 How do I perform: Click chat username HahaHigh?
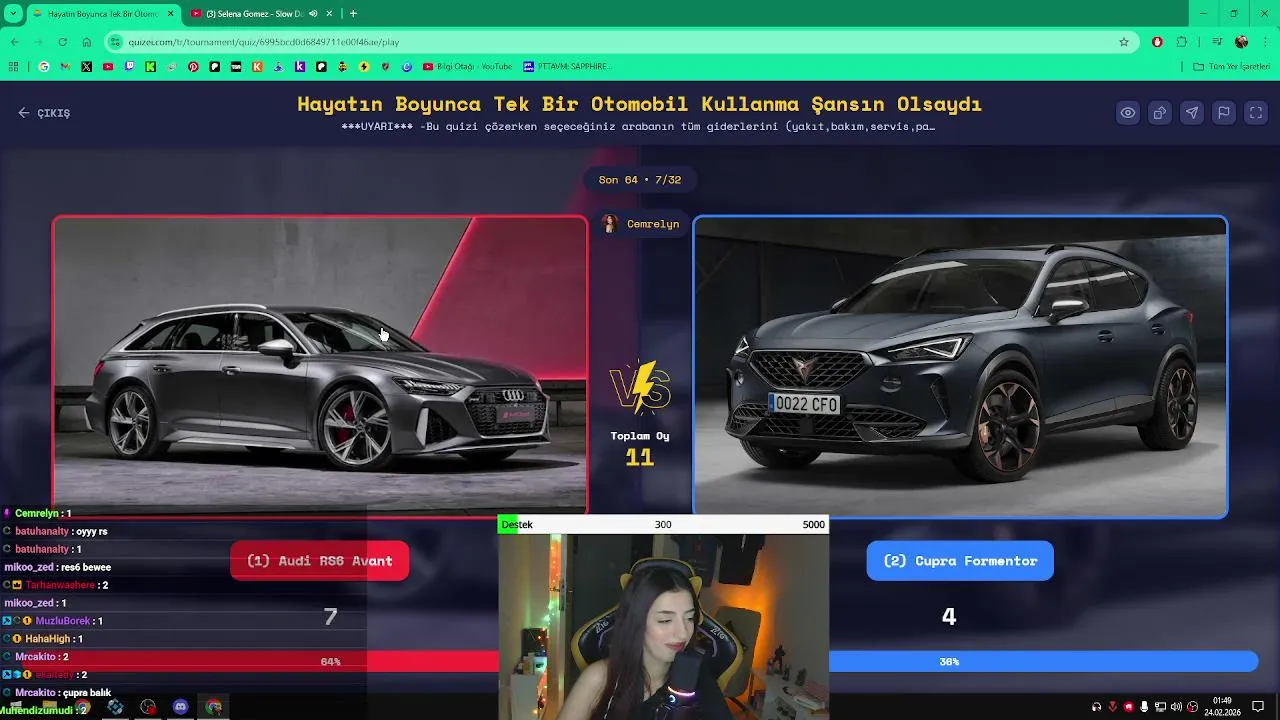[48, 639]
